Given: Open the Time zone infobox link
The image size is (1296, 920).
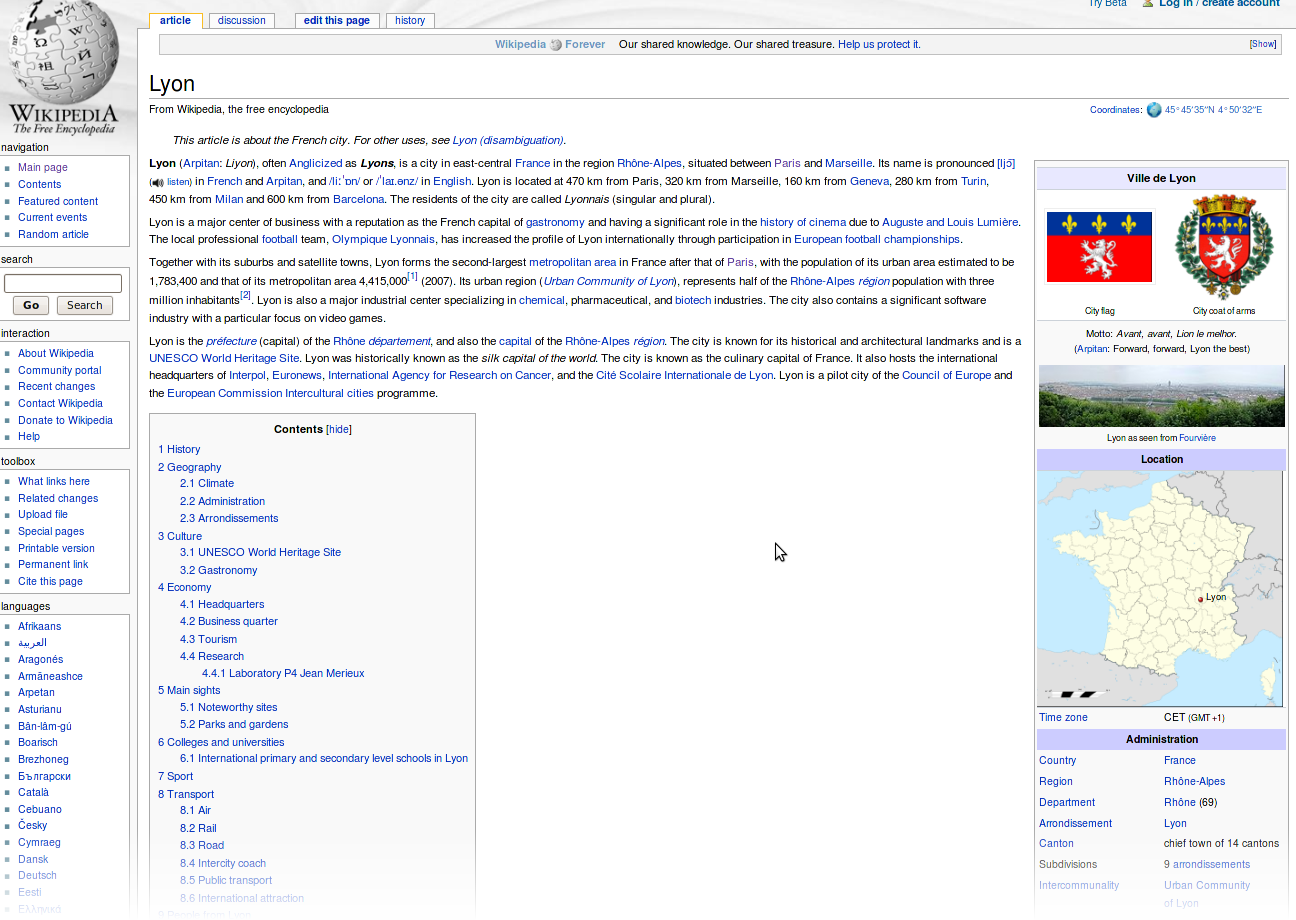Looking at the screenshot, I should [1063, 717].
